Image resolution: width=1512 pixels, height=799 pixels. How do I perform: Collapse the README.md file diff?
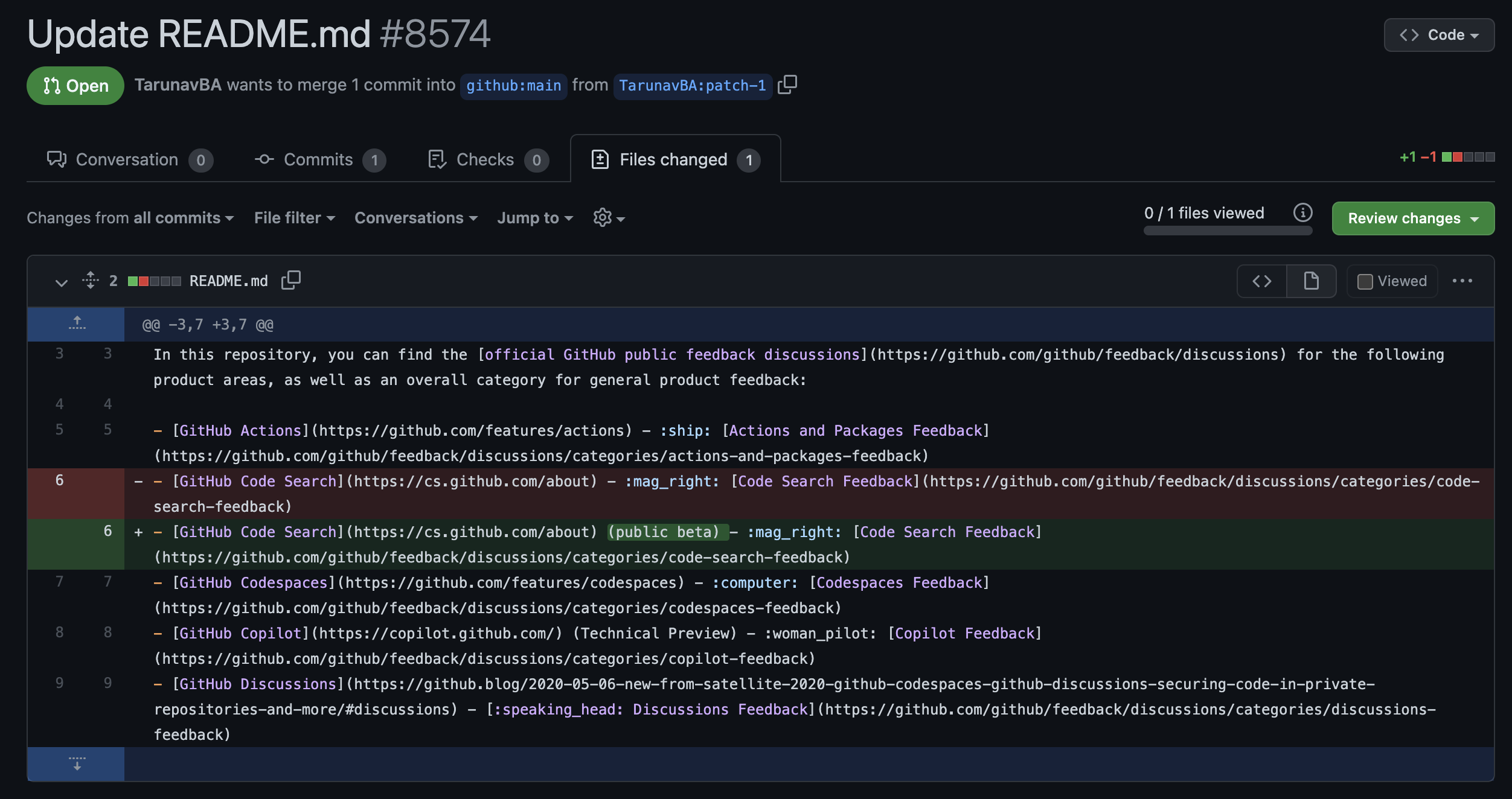[61, 282]
